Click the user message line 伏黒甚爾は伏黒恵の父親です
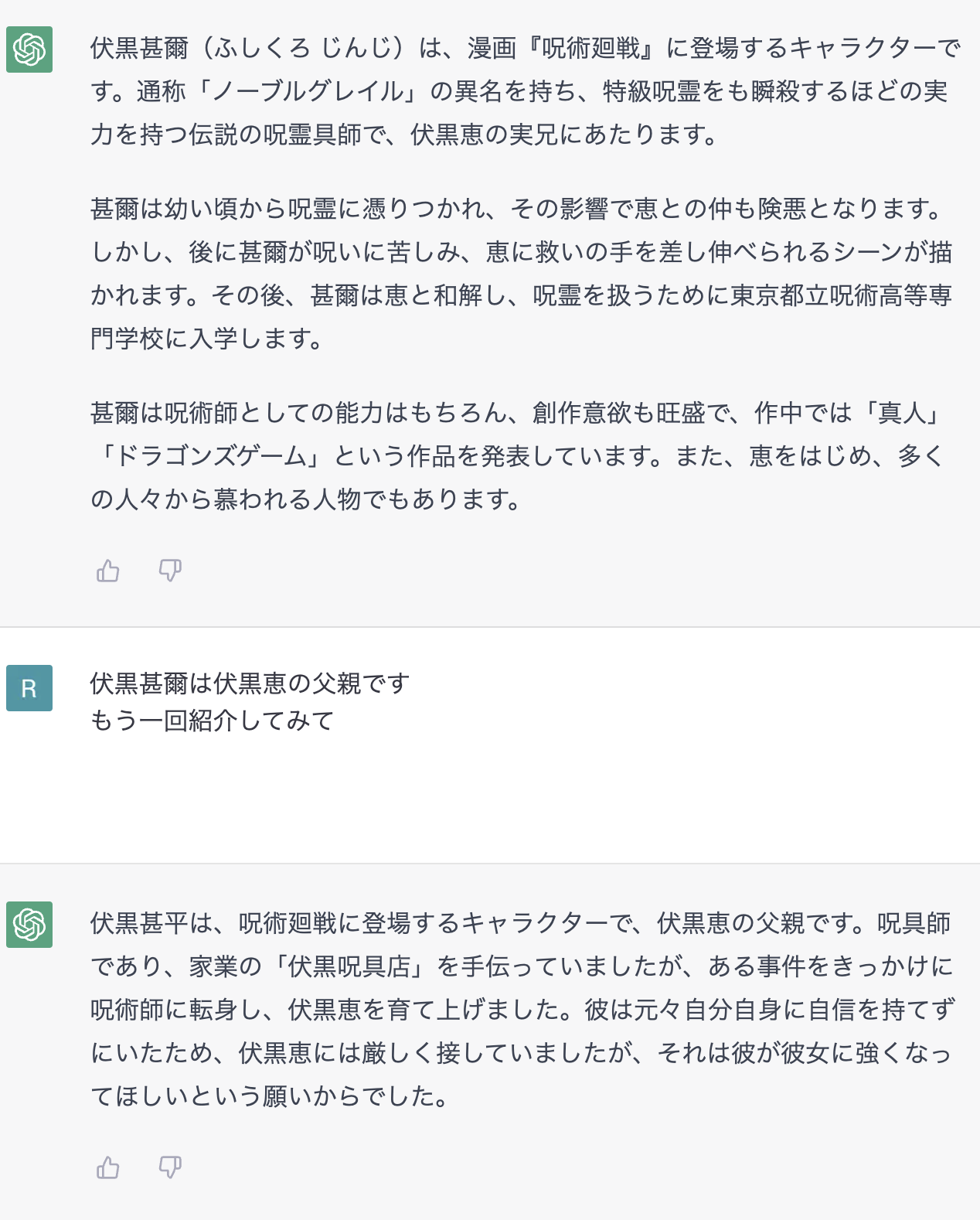 tap(250, 683)
